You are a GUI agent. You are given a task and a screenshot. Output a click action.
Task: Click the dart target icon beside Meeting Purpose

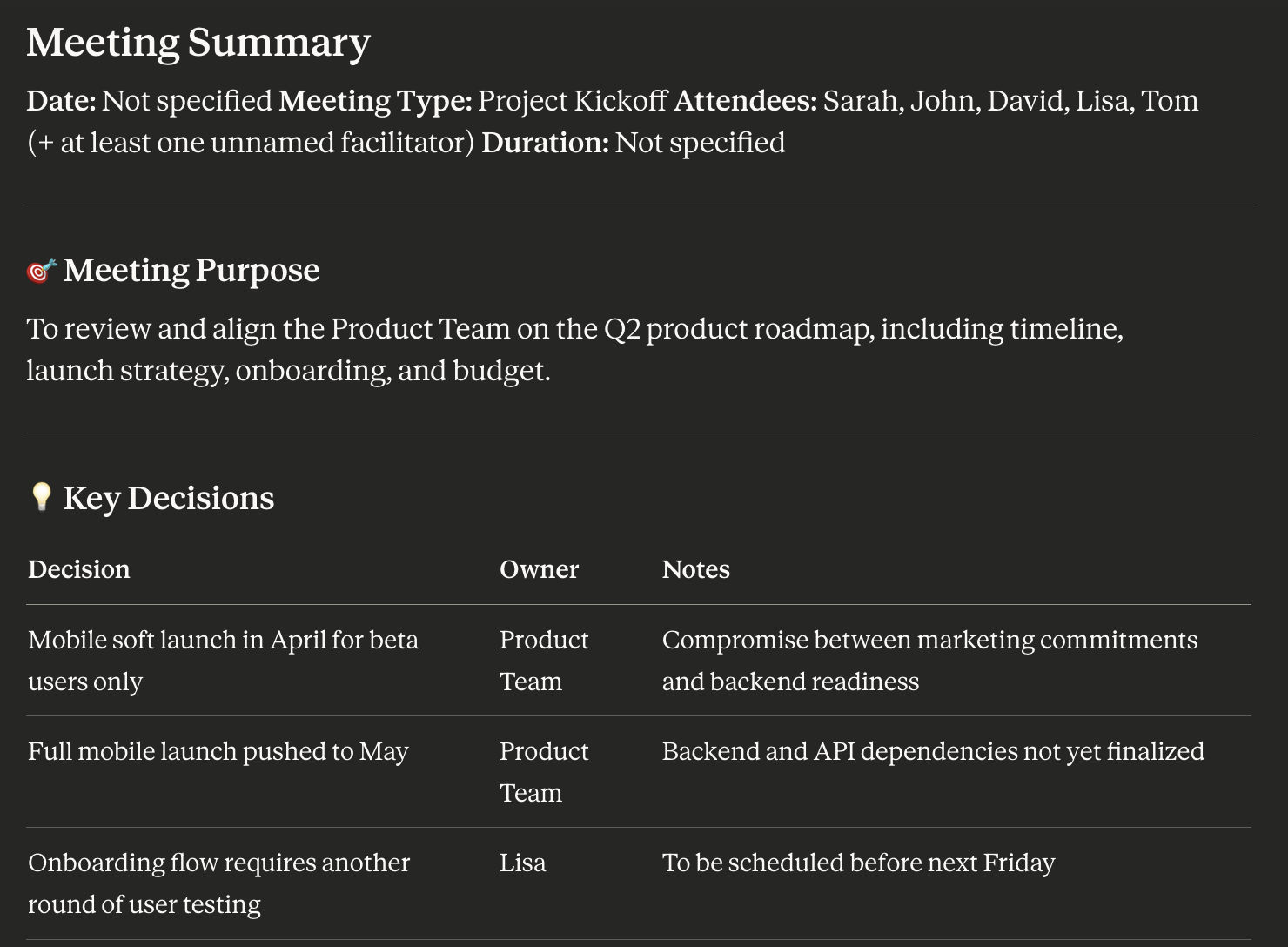click(x=41, y=271)
